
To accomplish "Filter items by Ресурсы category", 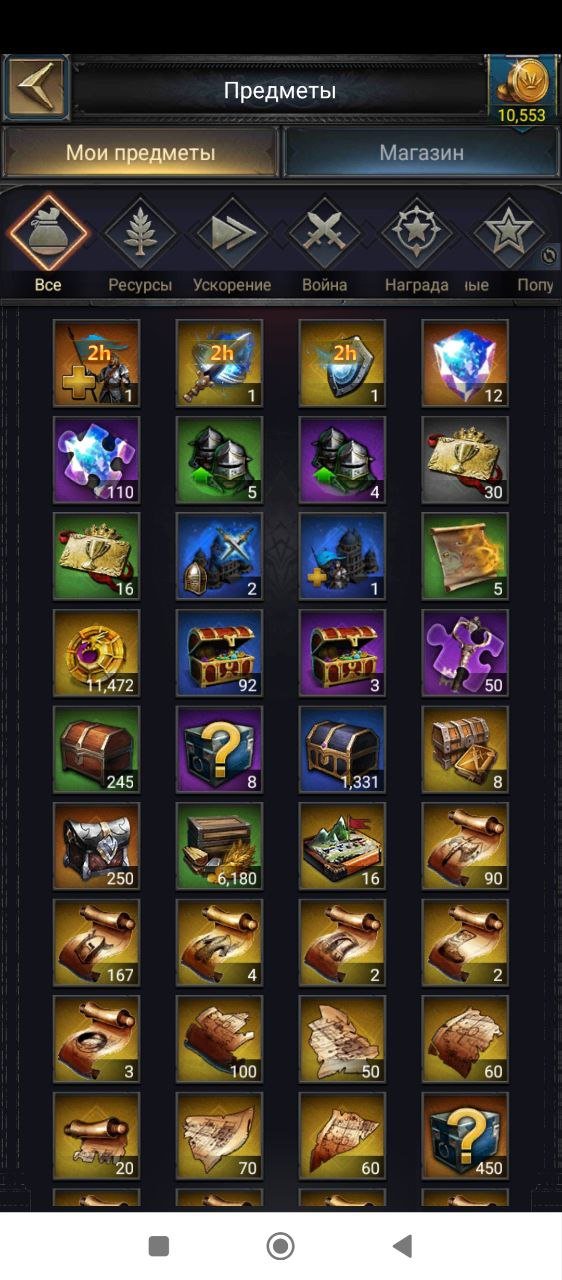I will 140,245.
